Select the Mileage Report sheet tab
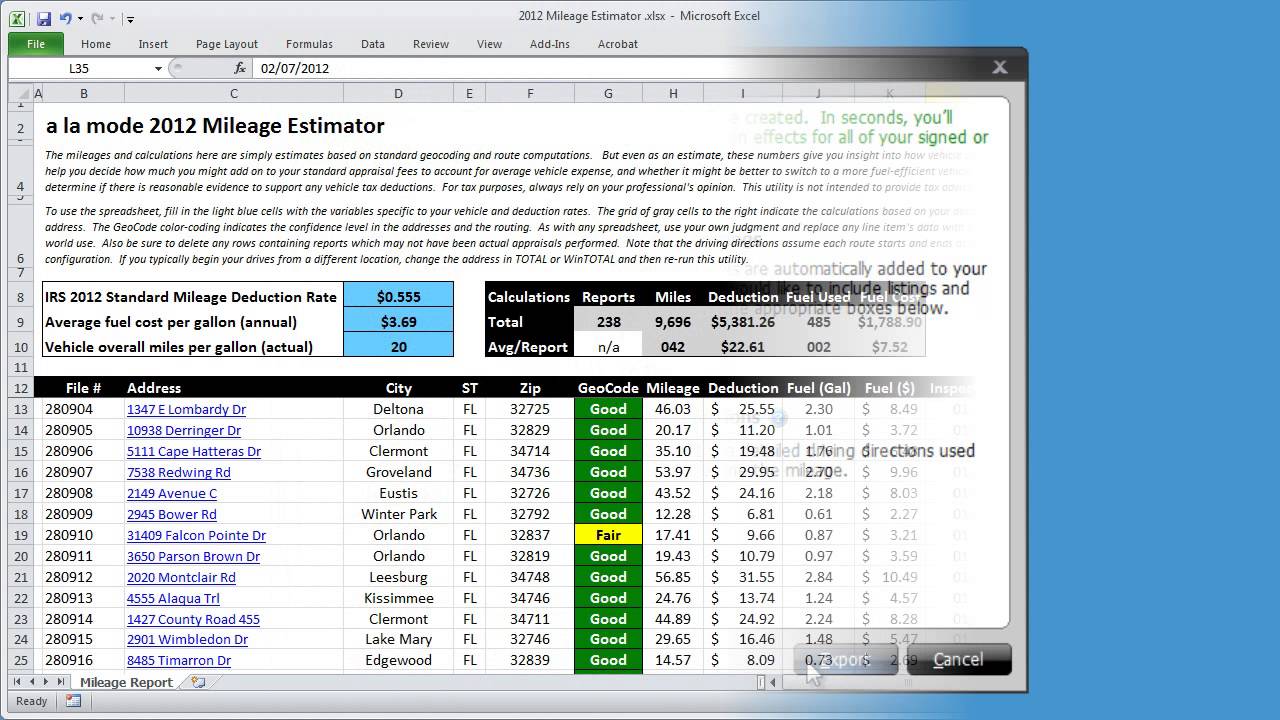The height and width of the screenshot is (720, 1280). [126, 682]
